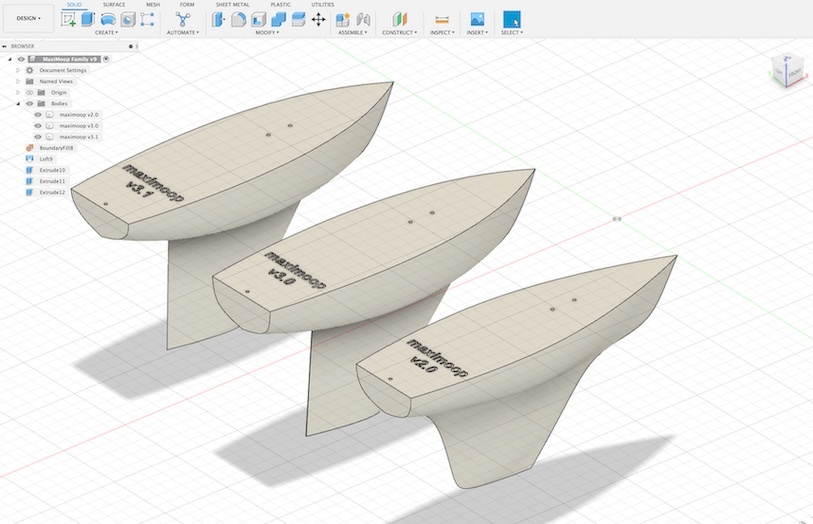The image size is (813, 524).
Task: Open the Sheet Metal tab
Action: click(233, 4)
